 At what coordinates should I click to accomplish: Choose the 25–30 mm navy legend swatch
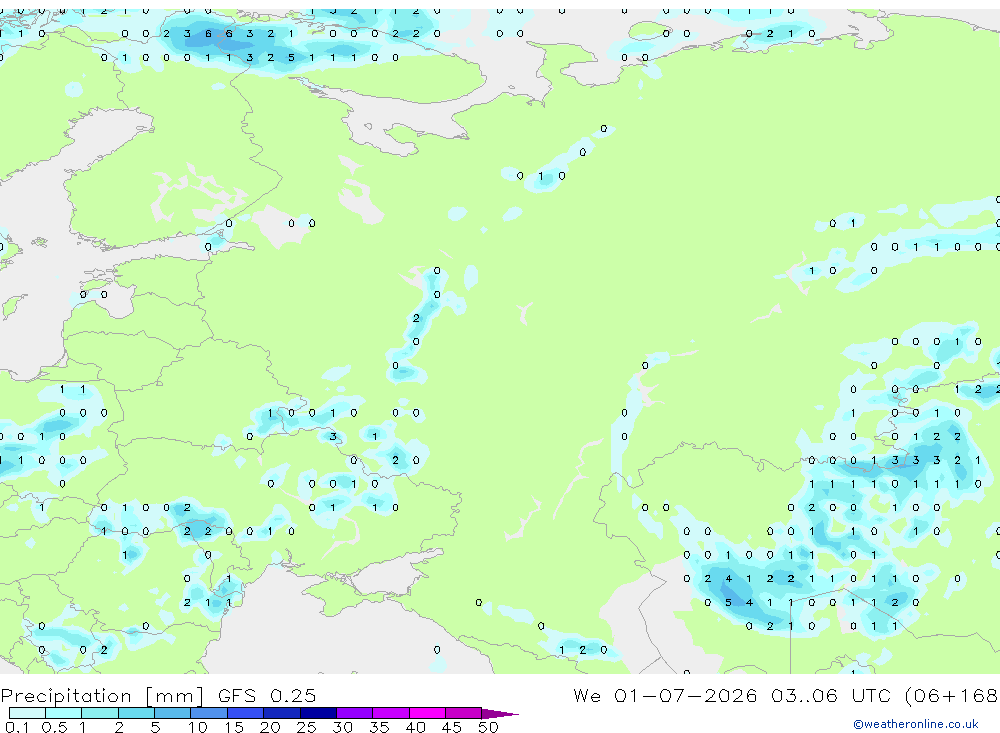(318, 713)
